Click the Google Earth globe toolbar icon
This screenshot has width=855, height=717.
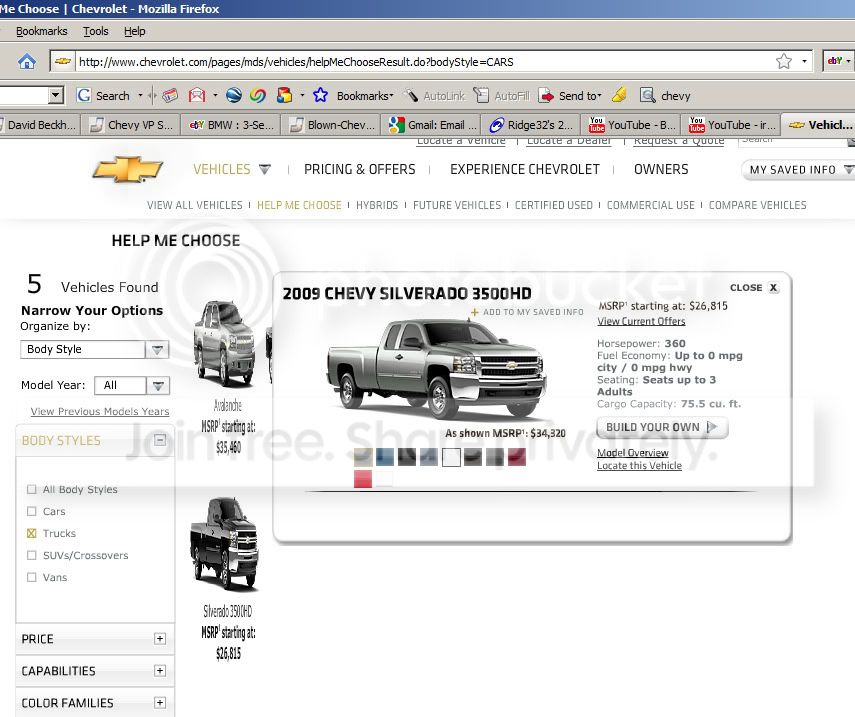pos(233,95)
